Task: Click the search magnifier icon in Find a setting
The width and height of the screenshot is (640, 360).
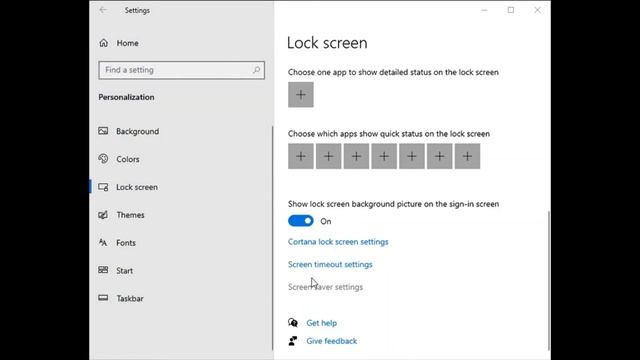Action: tap(256, 70)
